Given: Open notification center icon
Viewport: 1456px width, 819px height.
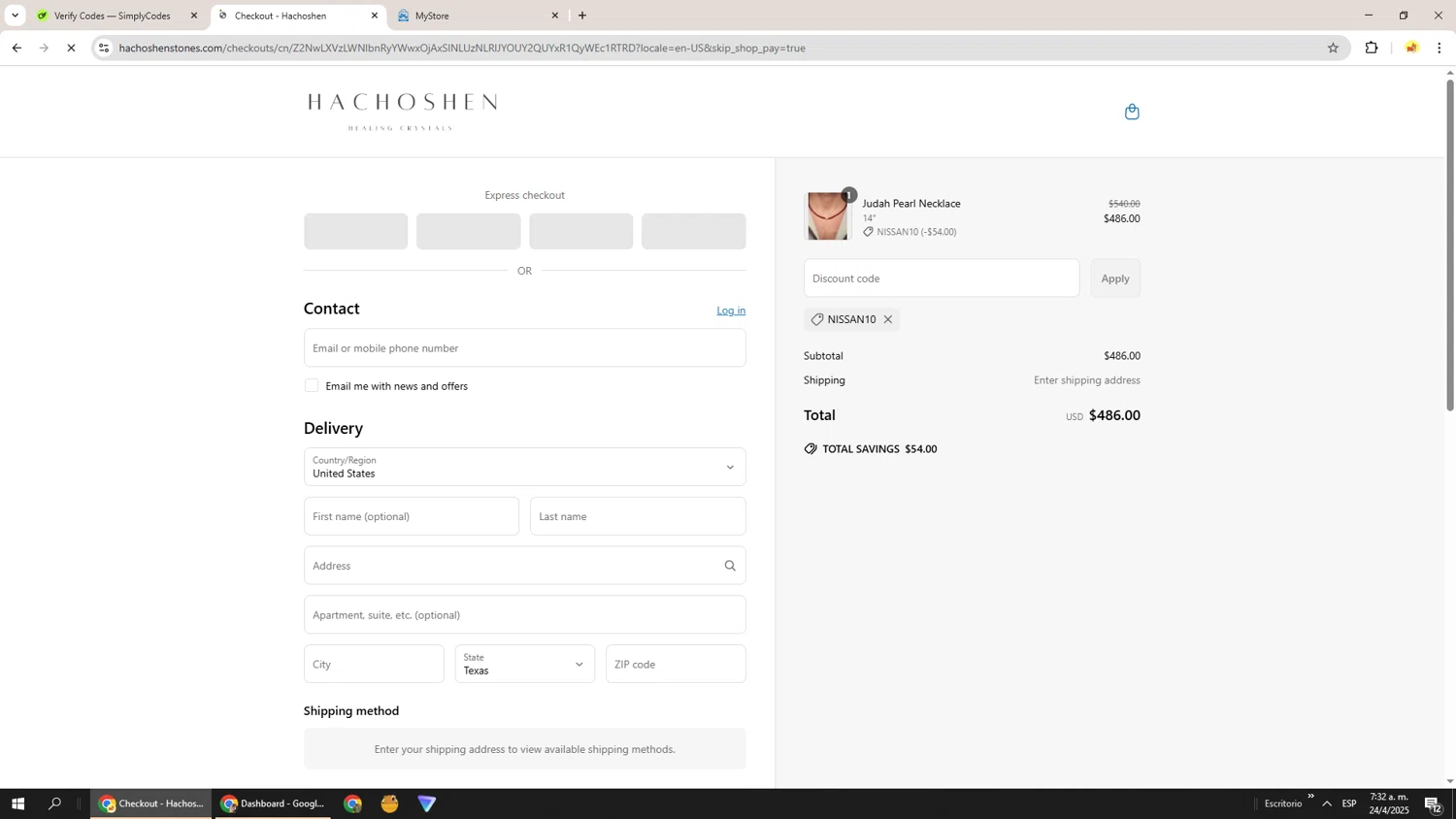Looking at the screenshot, I should 1434,804.
